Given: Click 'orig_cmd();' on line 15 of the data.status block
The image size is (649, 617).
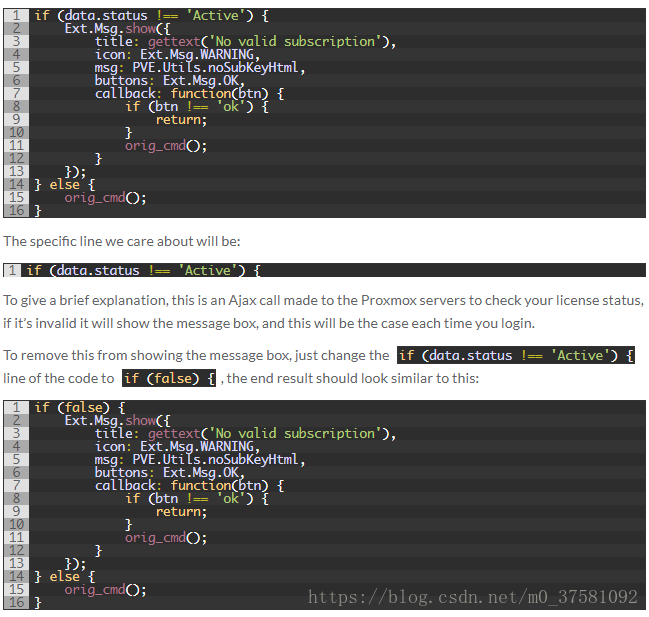Looking at the screenshot, I should coord(106,197).
